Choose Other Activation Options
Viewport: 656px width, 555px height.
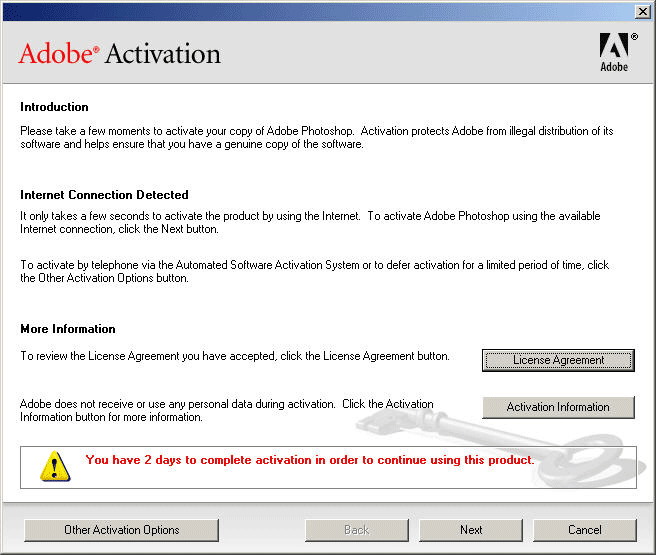coord(121,530)
